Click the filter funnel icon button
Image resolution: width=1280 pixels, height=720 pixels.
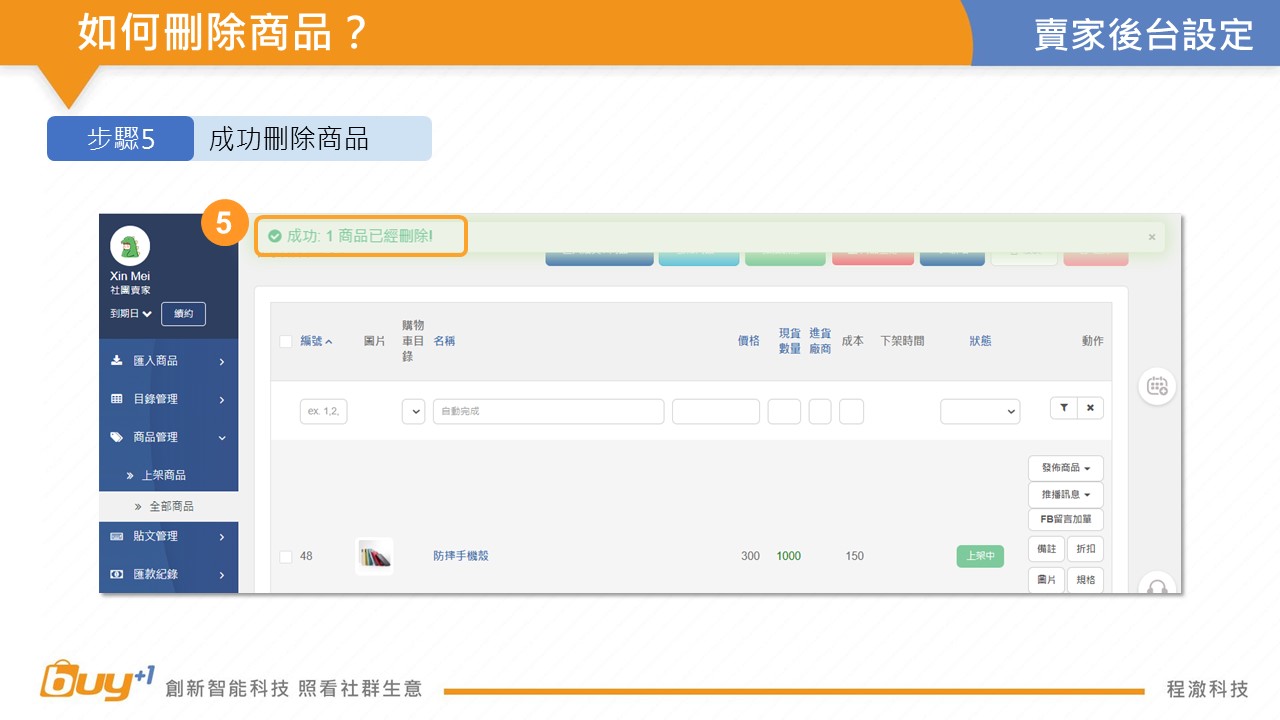(x=1064, y=408)
